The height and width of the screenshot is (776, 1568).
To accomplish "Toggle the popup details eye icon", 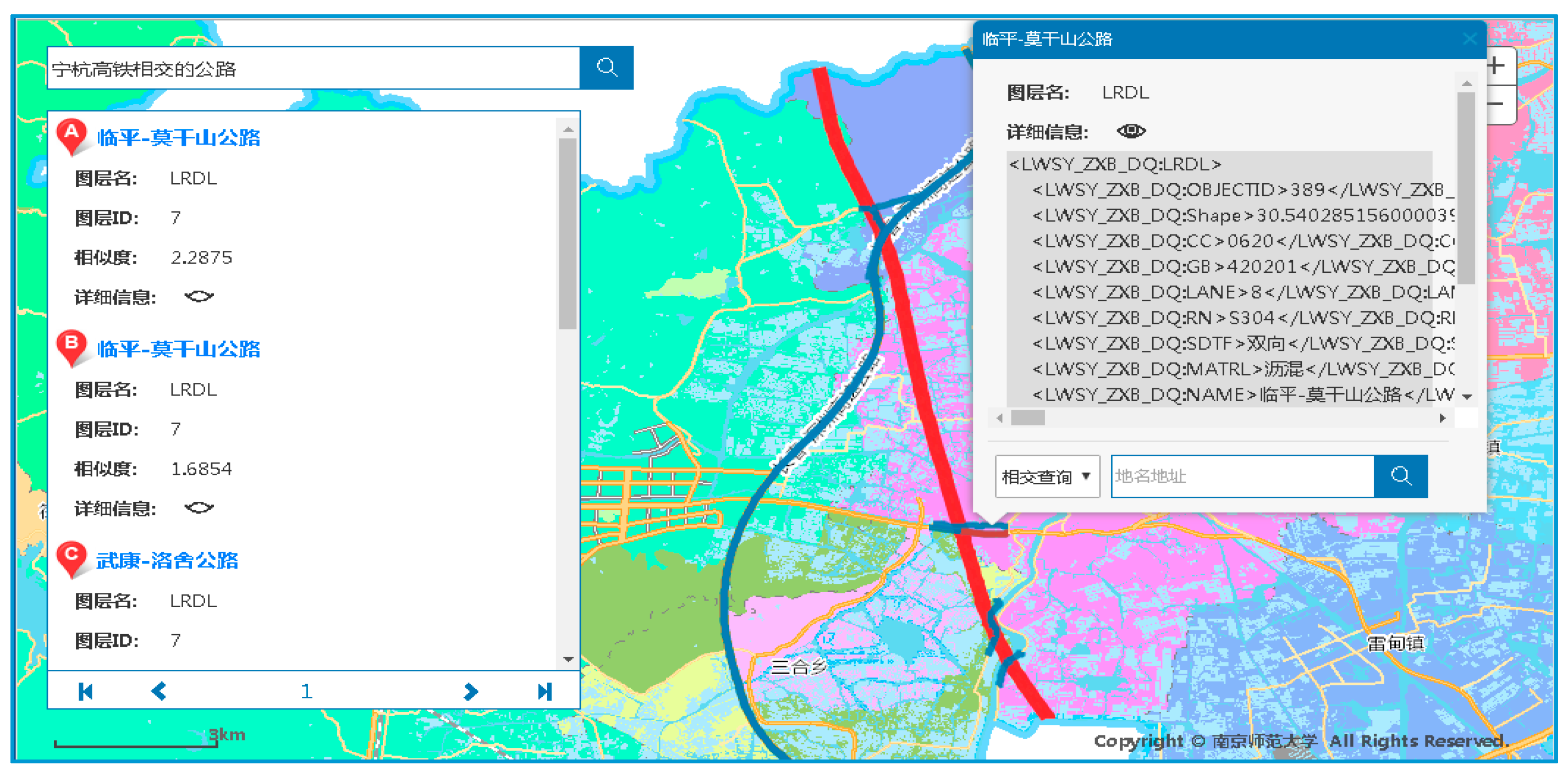I will coord(1131,131).
